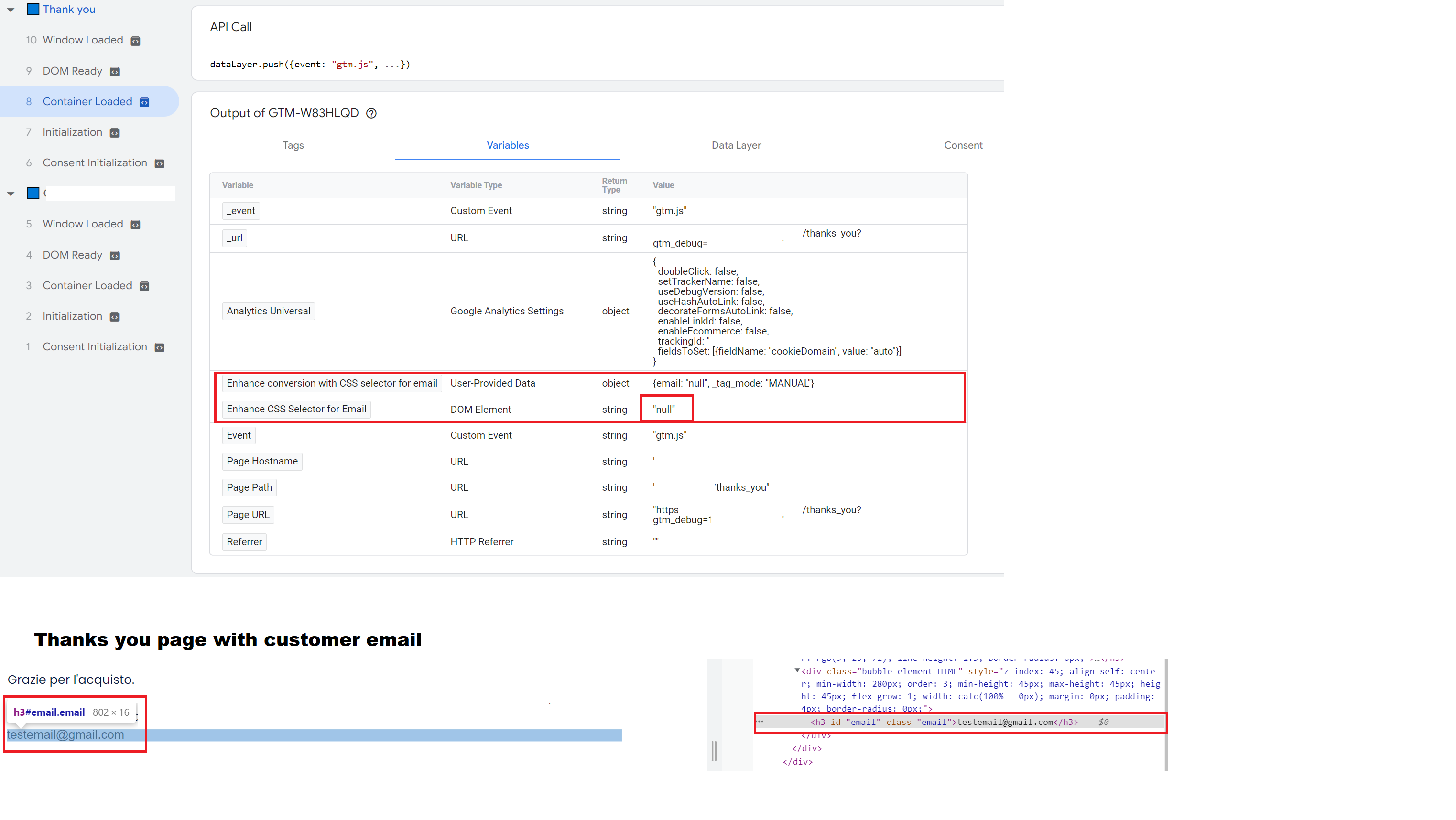Collapse the second page group arrow

[11, 194]
